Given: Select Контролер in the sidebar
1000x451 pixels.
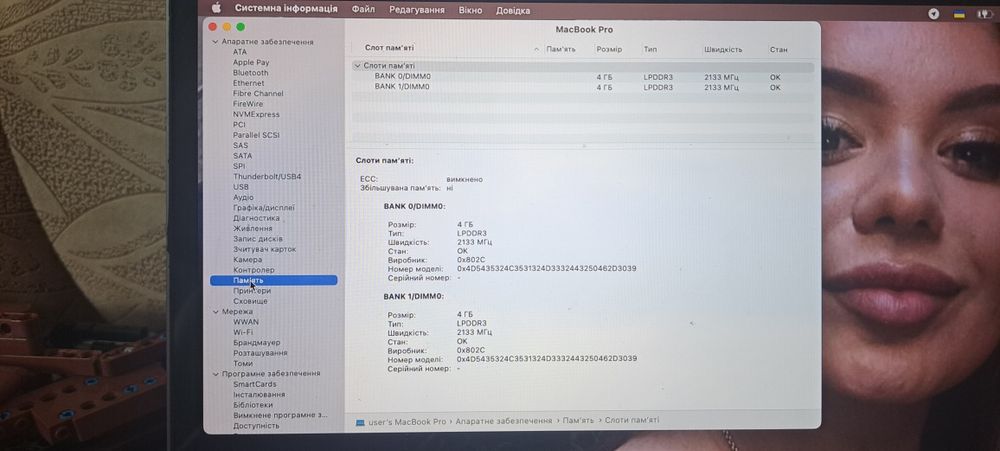Looking at the screenshot, I should tap(254, 270).
